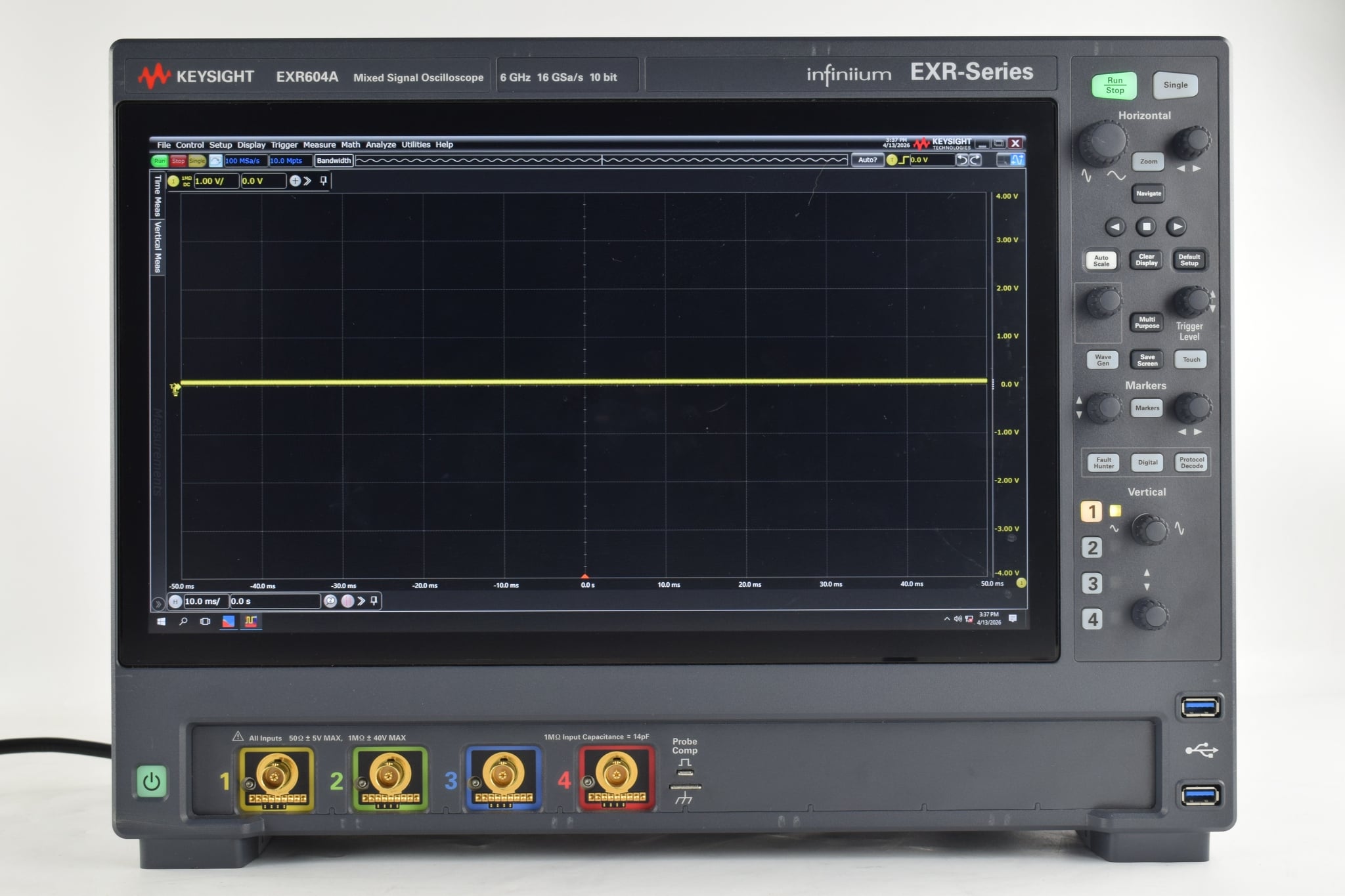This screenshot has width=1345, height=896.
Task: Open the channel 0.0 V offset field
Action: click(x=263, y=181)
